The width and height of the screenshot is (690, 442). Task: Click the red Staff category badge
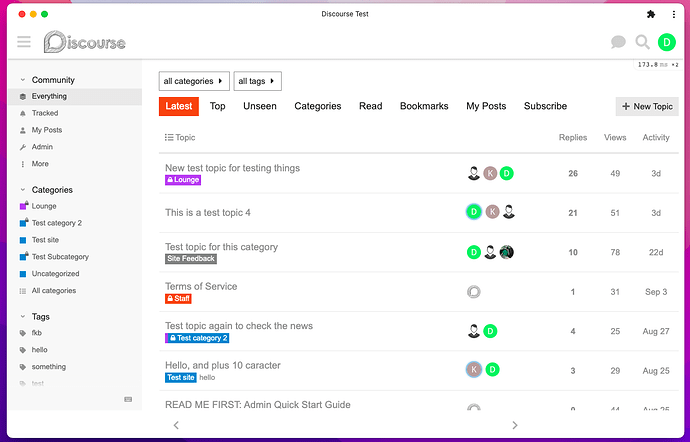(x=178, y=298)
